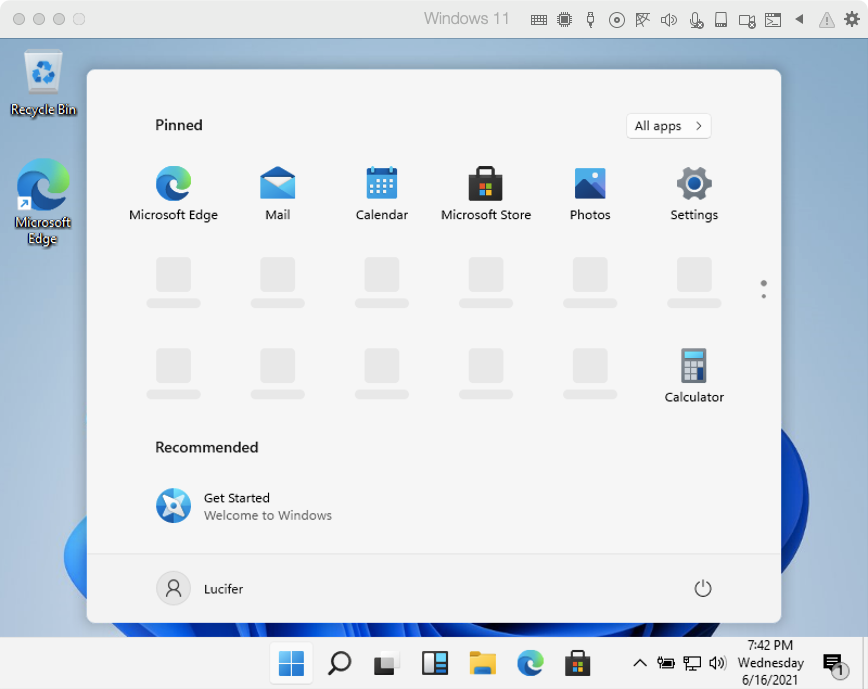Click Parallels keyboard icon in title bar
The width and height of the screenshot is (868, 689).
tap(539, 20)
